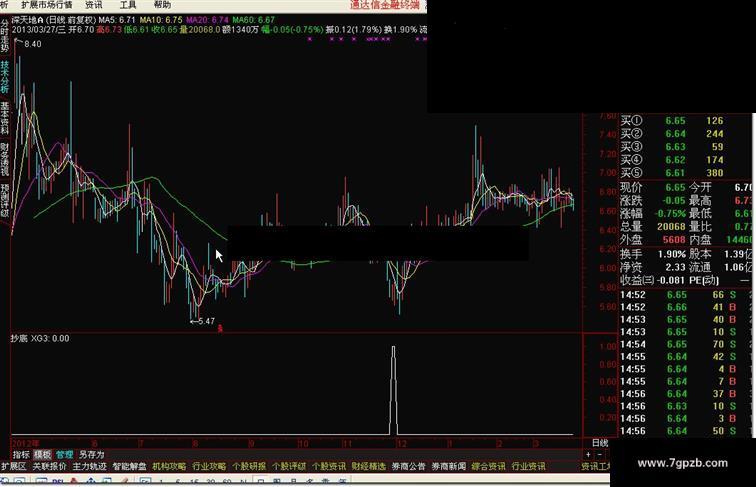Image resolution: width=756 pixels, height=487 pixels.
Task: Open the 个股研报 tab
Action: tap(249, 466)
